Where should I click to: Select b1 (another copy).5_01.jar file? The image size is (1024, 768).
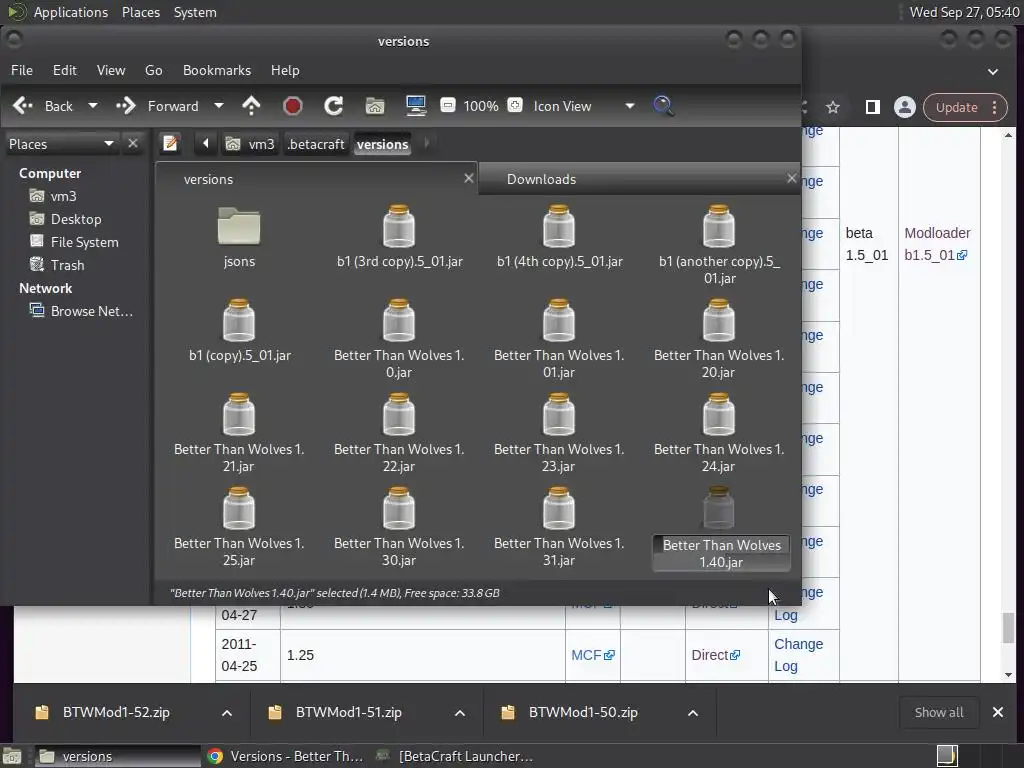[719, 227]
